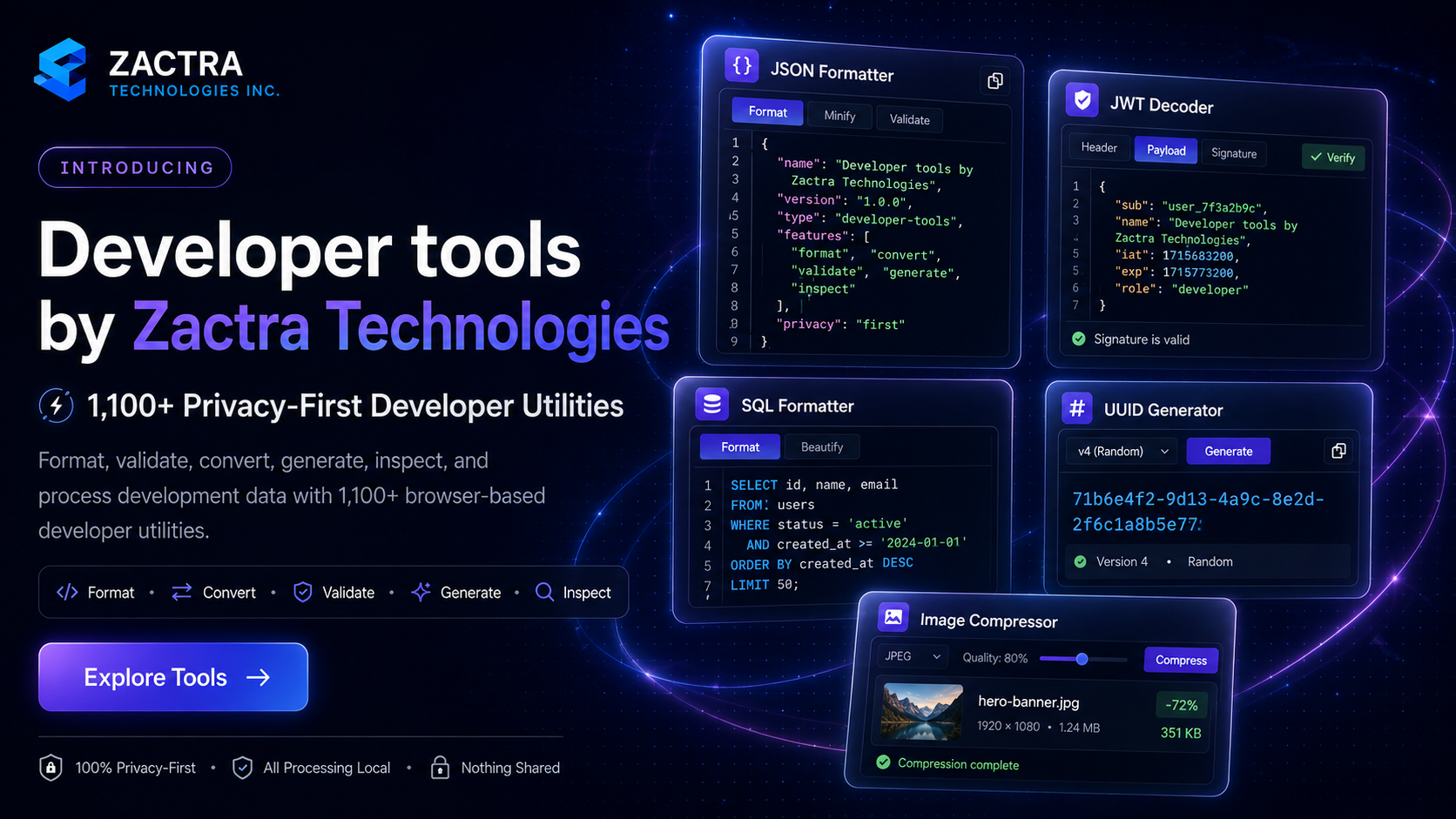Click the INTRODUCING pill badge
1456x819 pixels.
135,167
